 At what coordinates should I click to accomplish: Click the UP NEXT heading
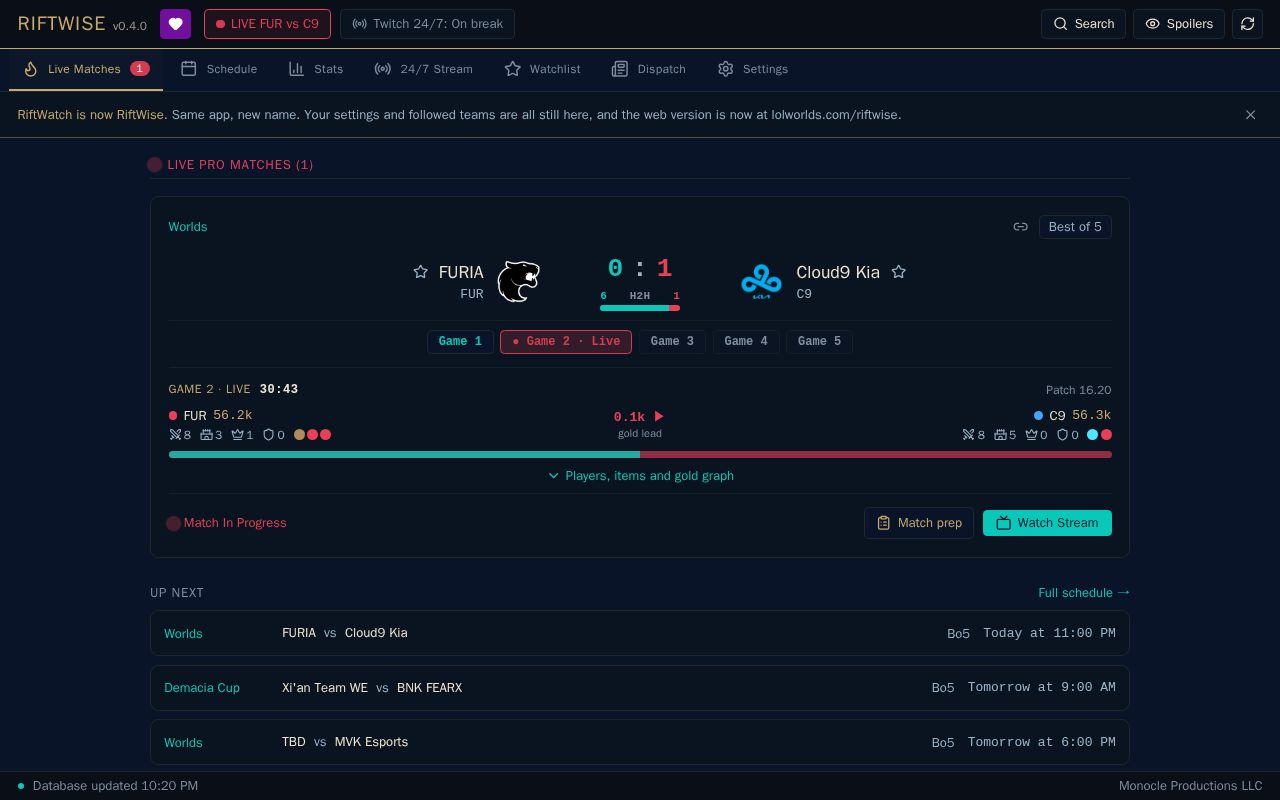(x=177, y=593)
